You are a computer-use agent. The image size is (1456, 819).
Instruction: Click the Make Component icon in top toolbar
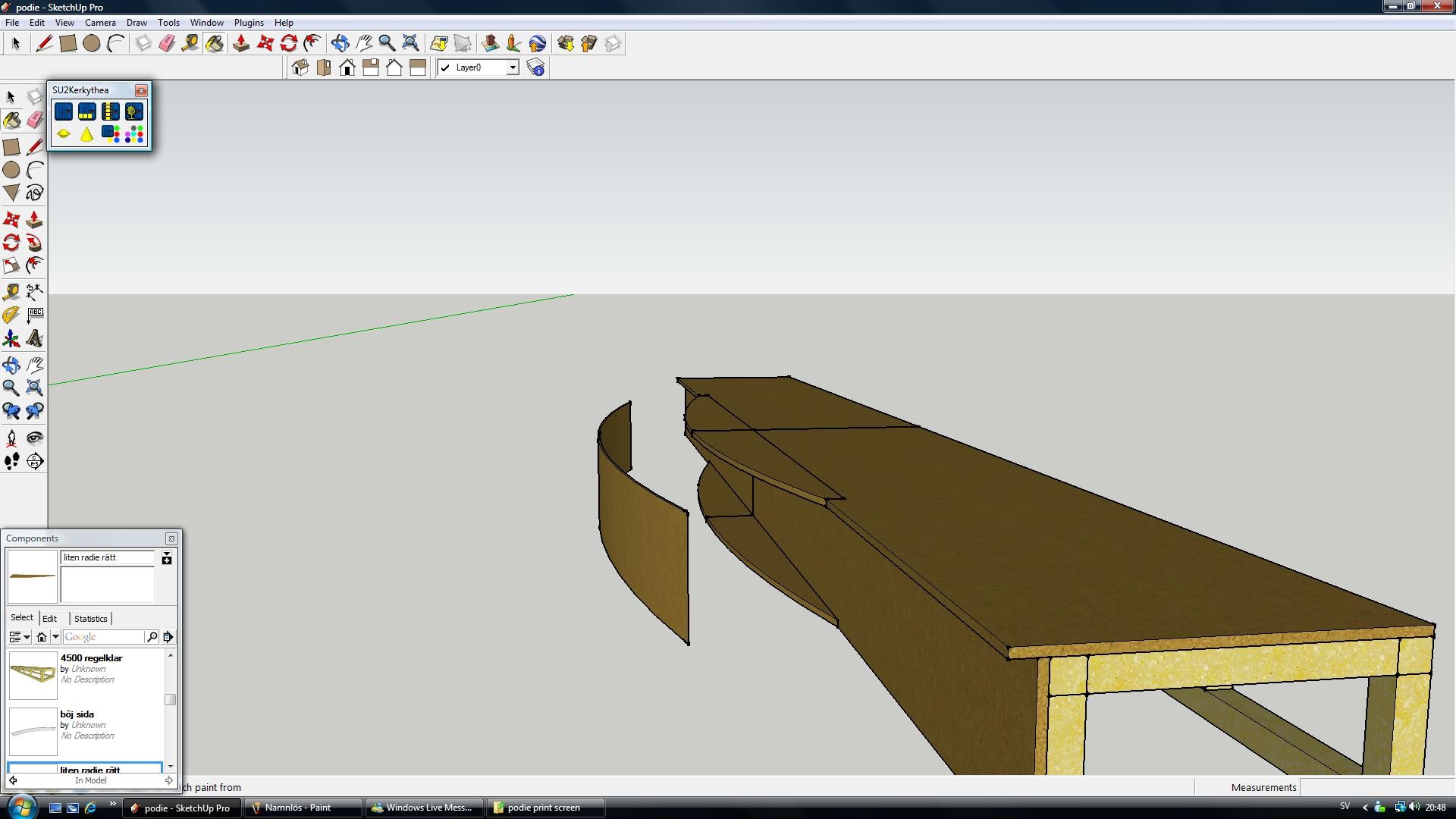pos(143,43)
